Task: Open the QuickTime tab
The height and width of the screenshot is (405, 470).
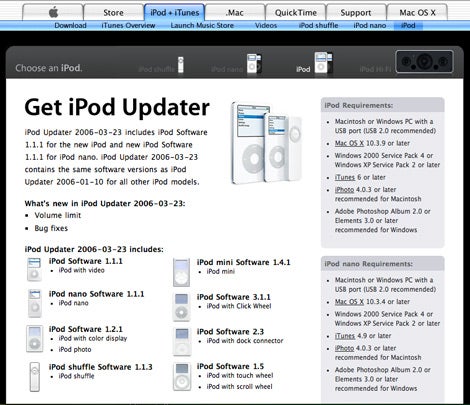Action: [296, 12]
